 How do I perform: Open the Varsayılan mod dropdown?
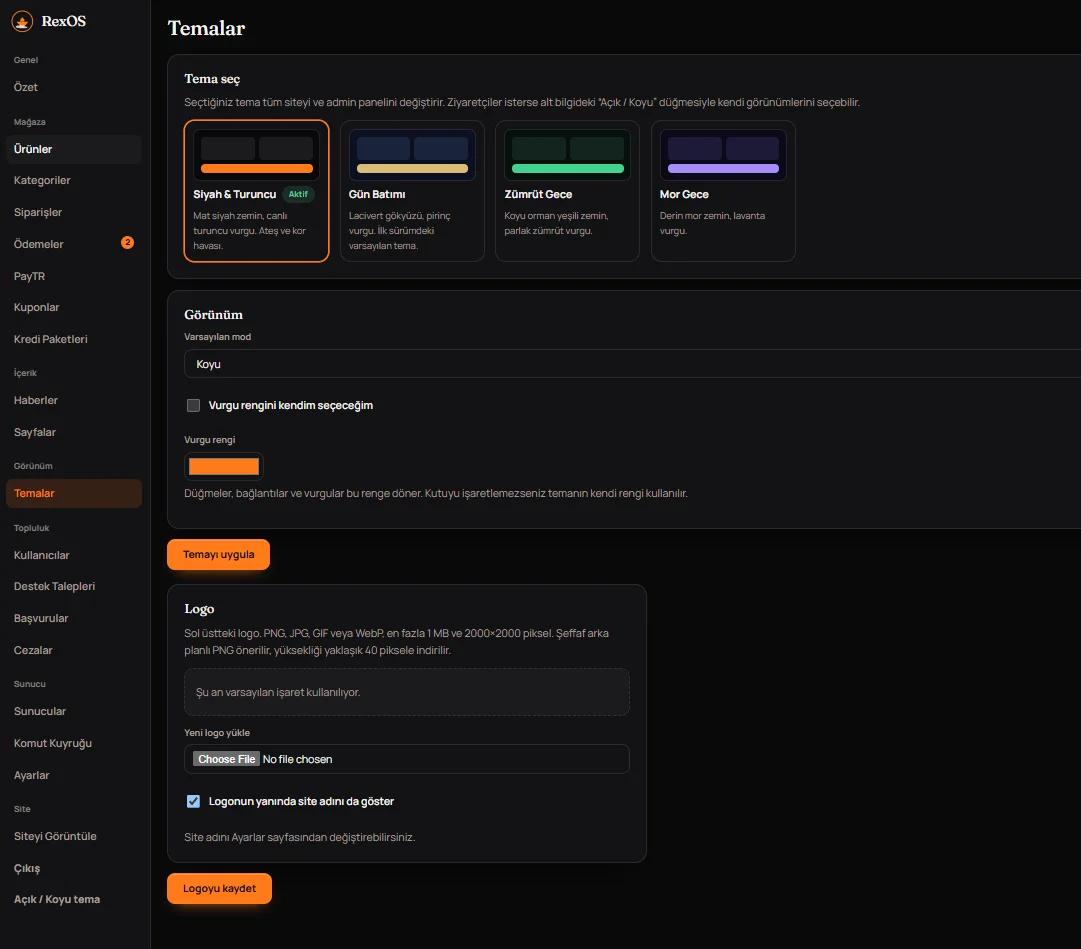click(632, 364)
